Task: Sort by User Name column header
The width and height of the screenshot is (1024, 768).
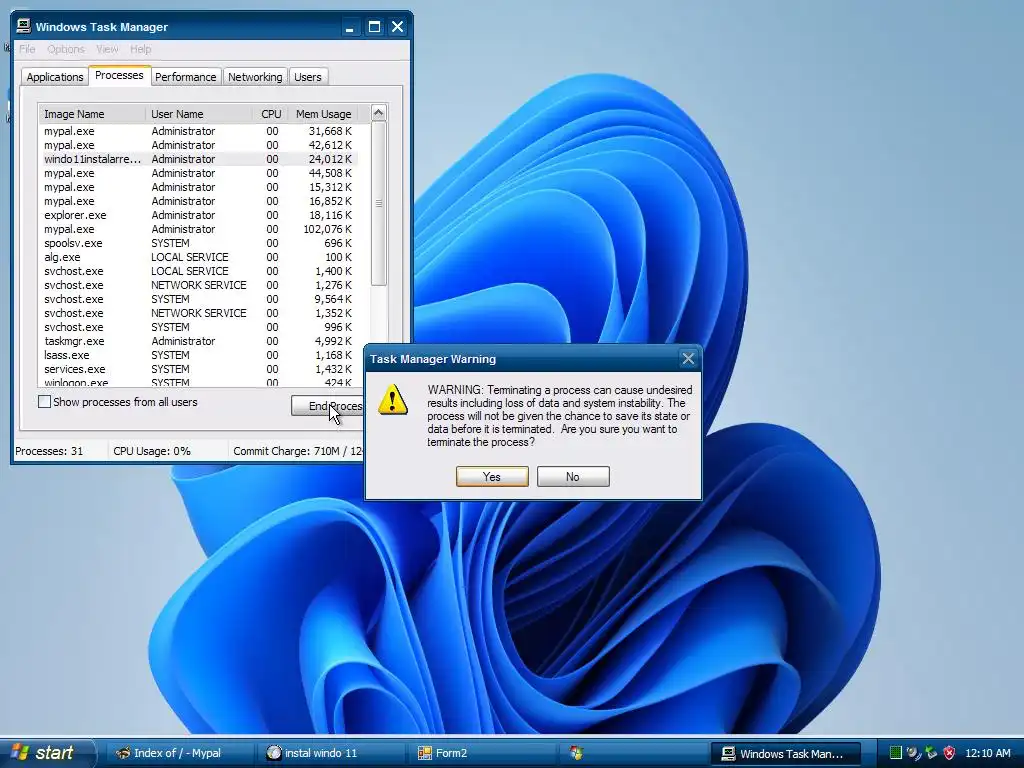Action: [199, 114]
